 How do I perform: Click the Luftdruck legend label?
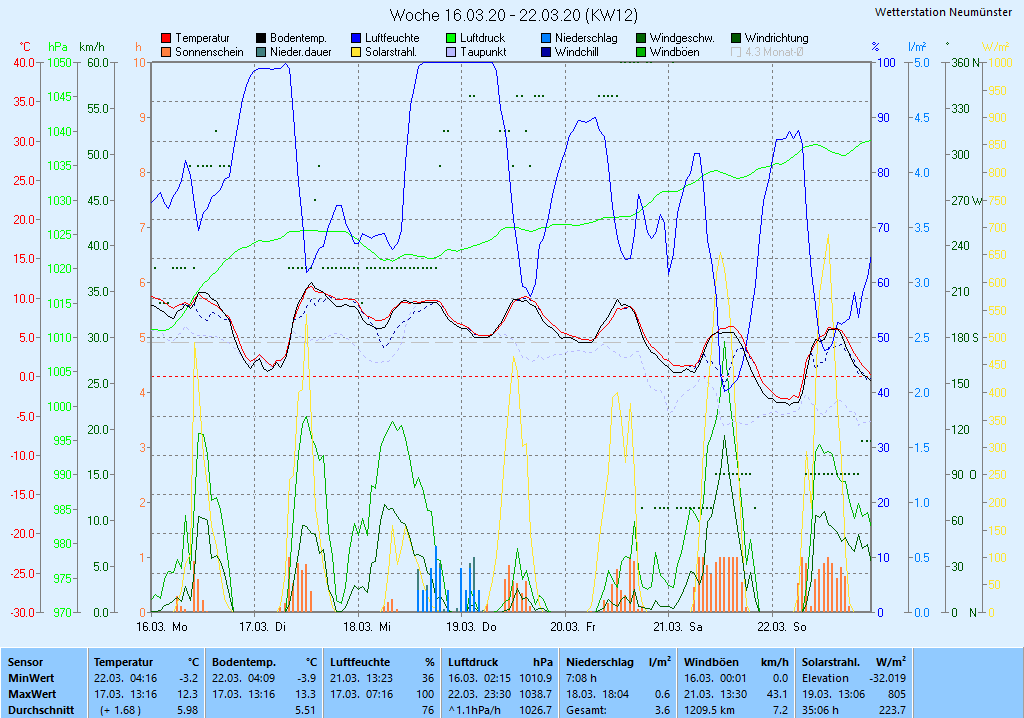tap(483, 39)
